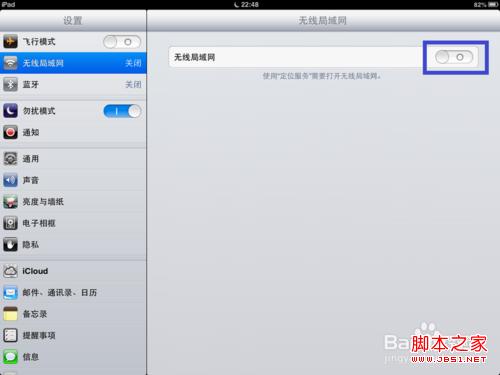Viewport: 500px width, 375px height.
Task: Open Notifications (通知) settings
Action: pos(73,132)
